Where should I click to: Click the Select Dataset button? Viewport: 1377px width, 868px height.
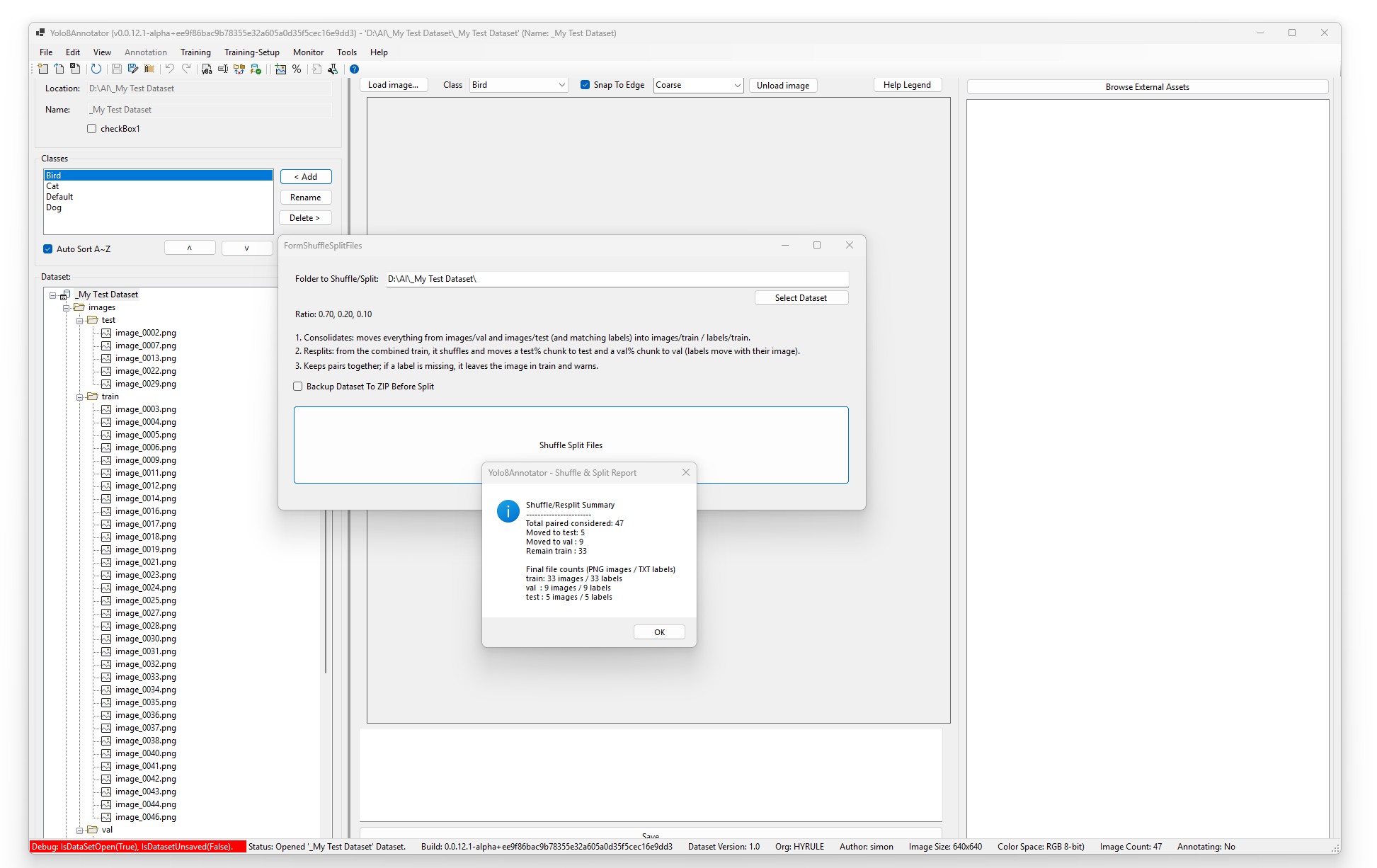pyautogui.click(x=801, y=298)
